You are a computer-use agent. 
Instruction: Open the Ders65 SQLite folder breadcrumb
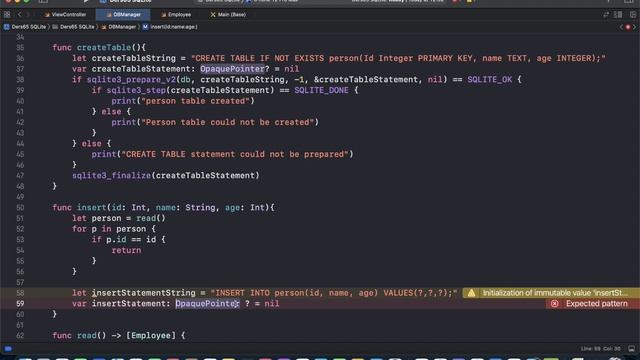(73, 27)
